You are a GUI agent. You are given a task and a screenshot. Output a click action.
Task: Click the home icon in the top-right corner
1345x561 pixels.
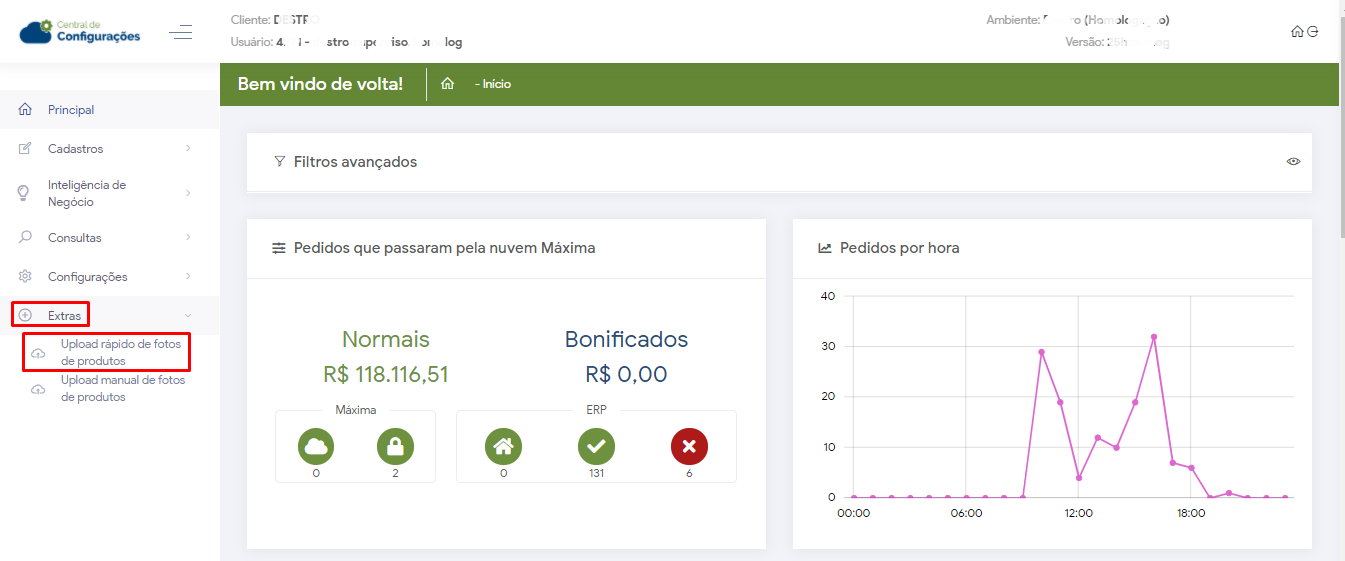(1297, 32)
